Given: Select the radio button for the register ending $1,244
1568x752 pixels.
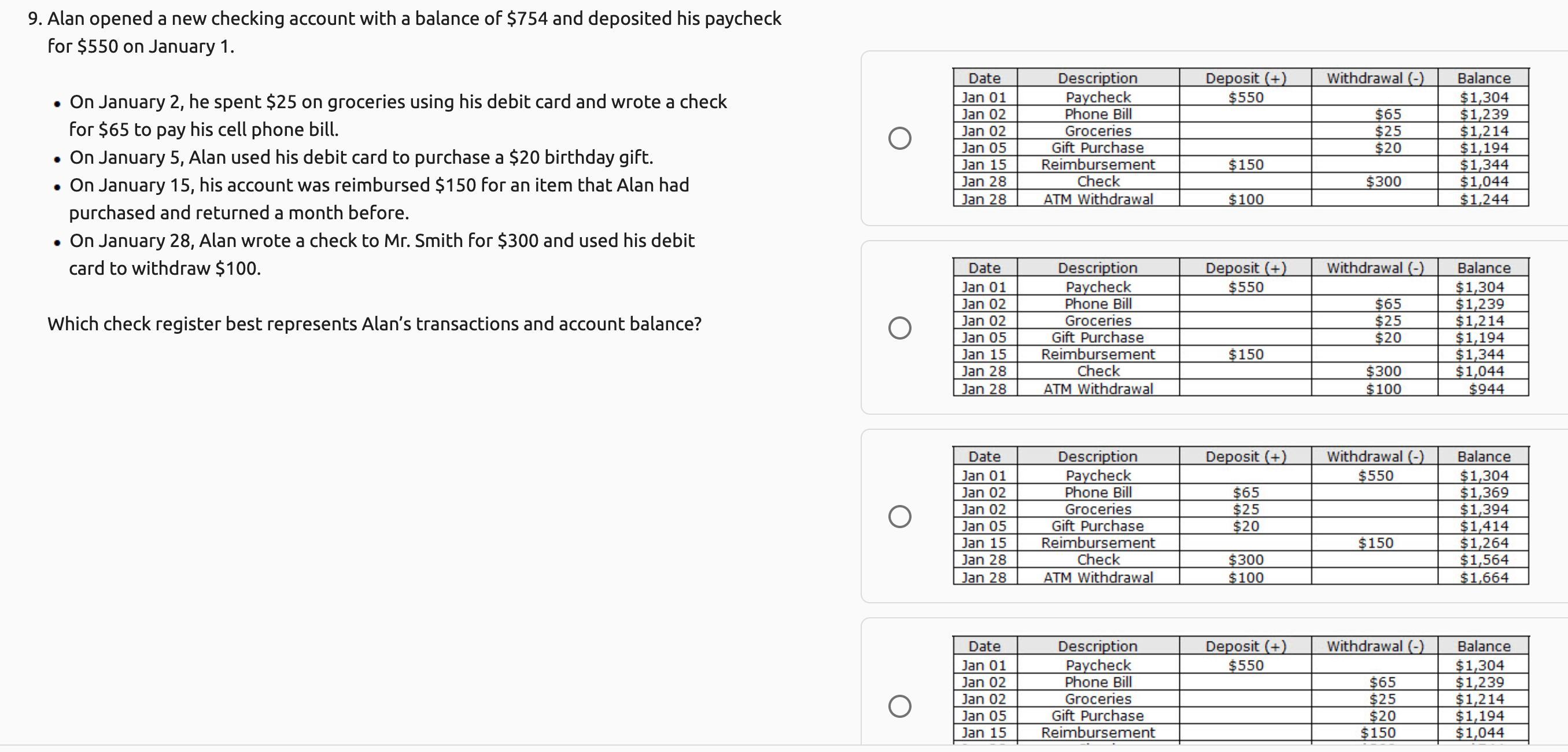Looking at the screenshot, I should (x=899, y=138).
